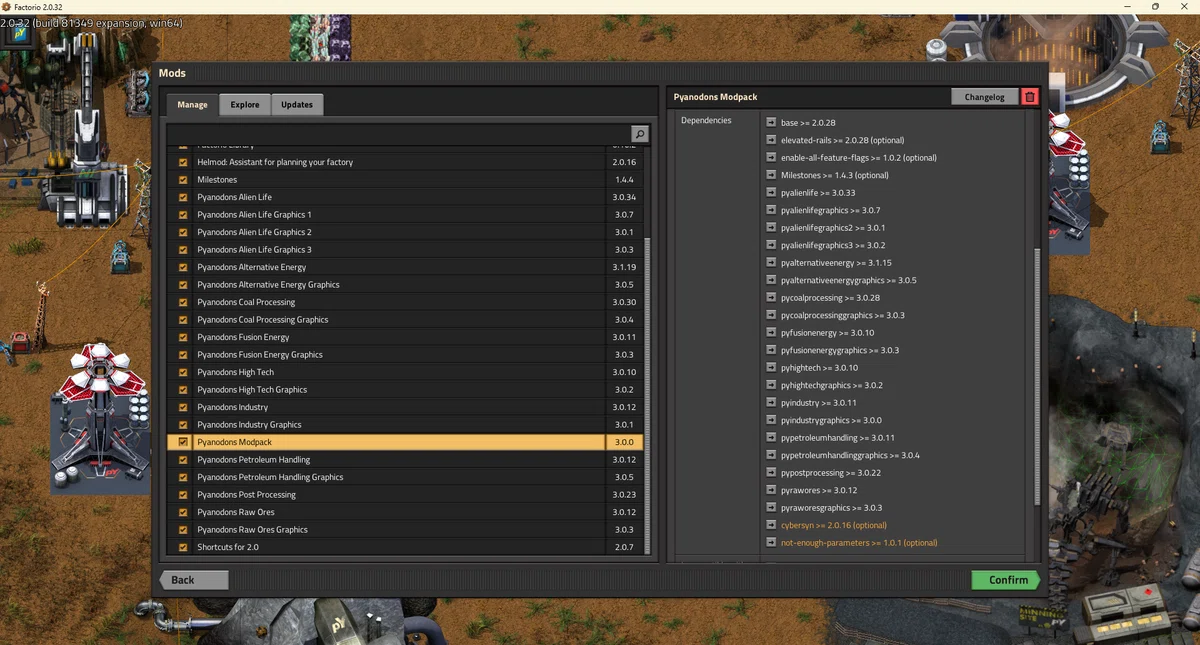Click the go-to arrow beside pyhightechgraphics dependency
The width and height of the screenshot is (1200, 645).
click(771, 385)
